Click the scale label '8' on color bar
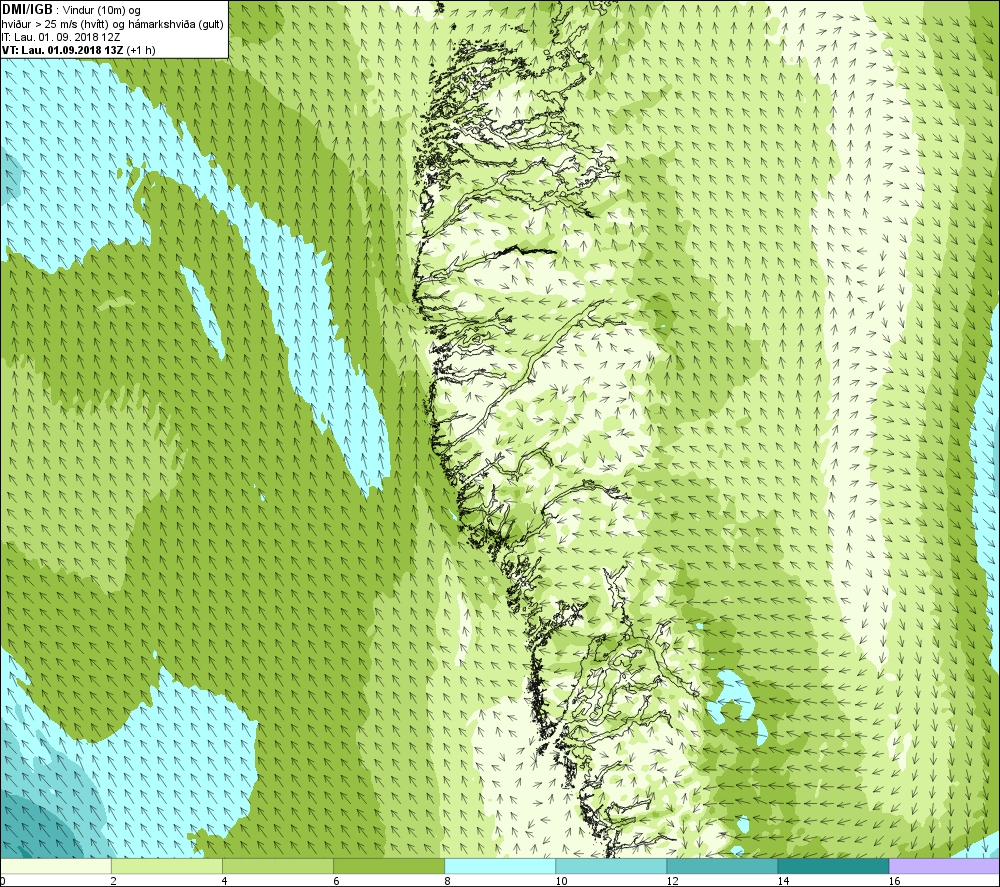The image size is (1000, 887). click(x=447, y=881)
